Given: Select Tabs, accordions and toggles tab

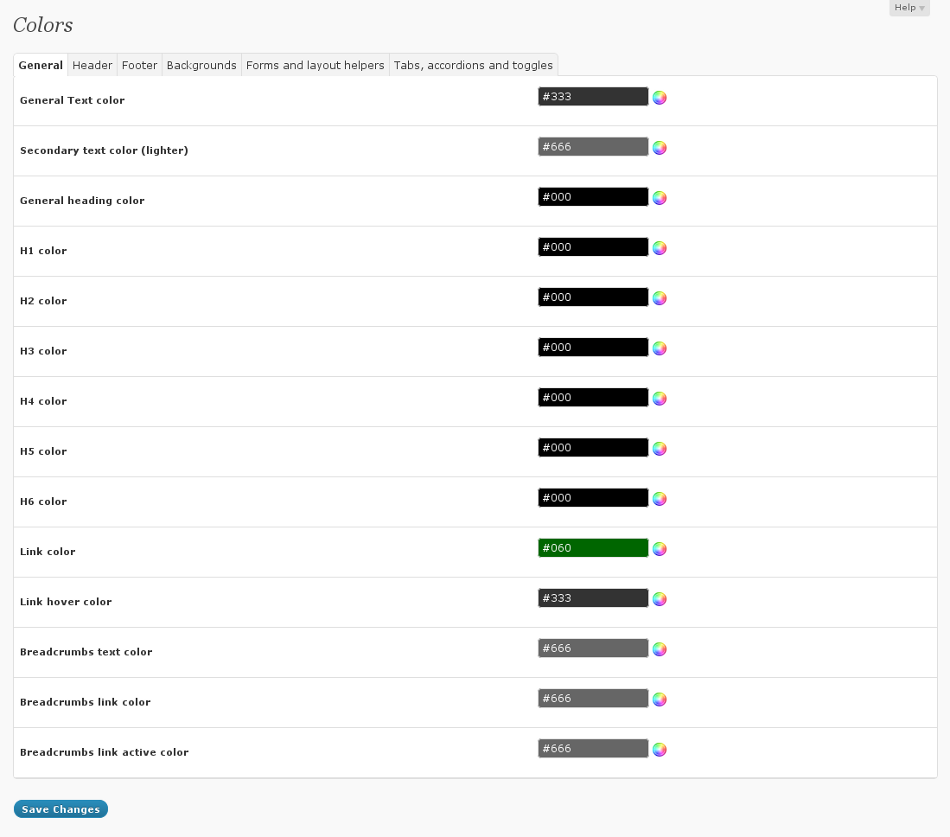Looking at the screenshot, I should [x=473, y=65].
